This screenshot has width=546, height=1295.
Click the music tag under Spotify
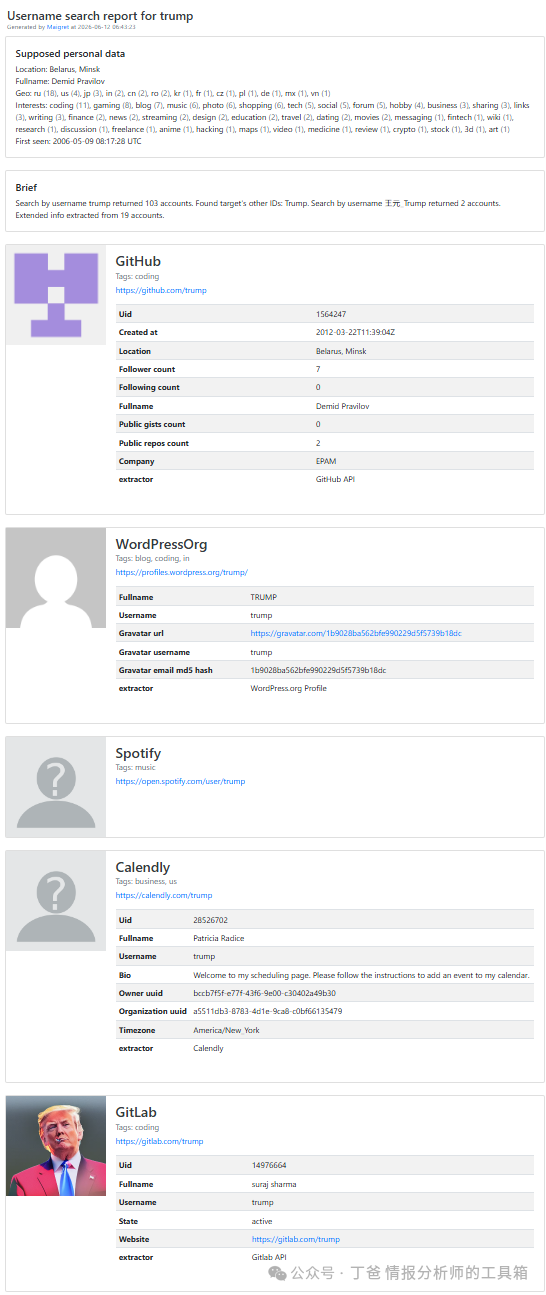tap(146, 767)
